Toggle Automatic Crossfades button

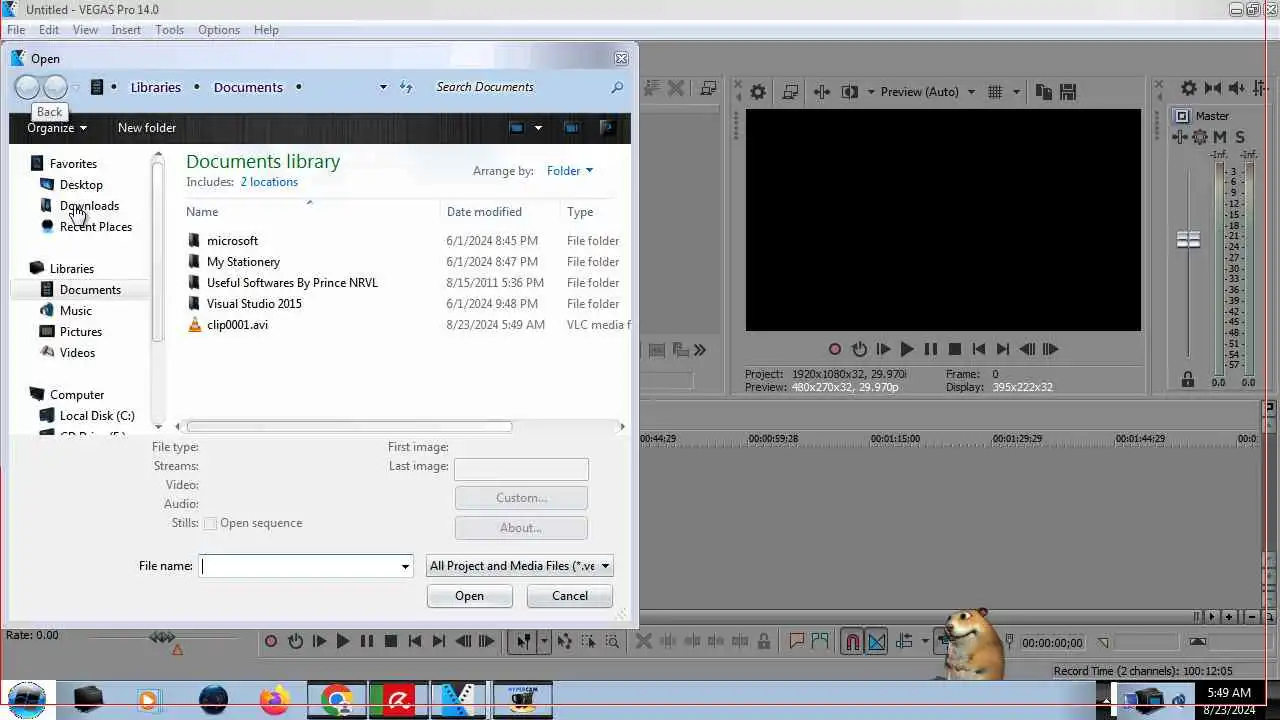tap(876, 642)
